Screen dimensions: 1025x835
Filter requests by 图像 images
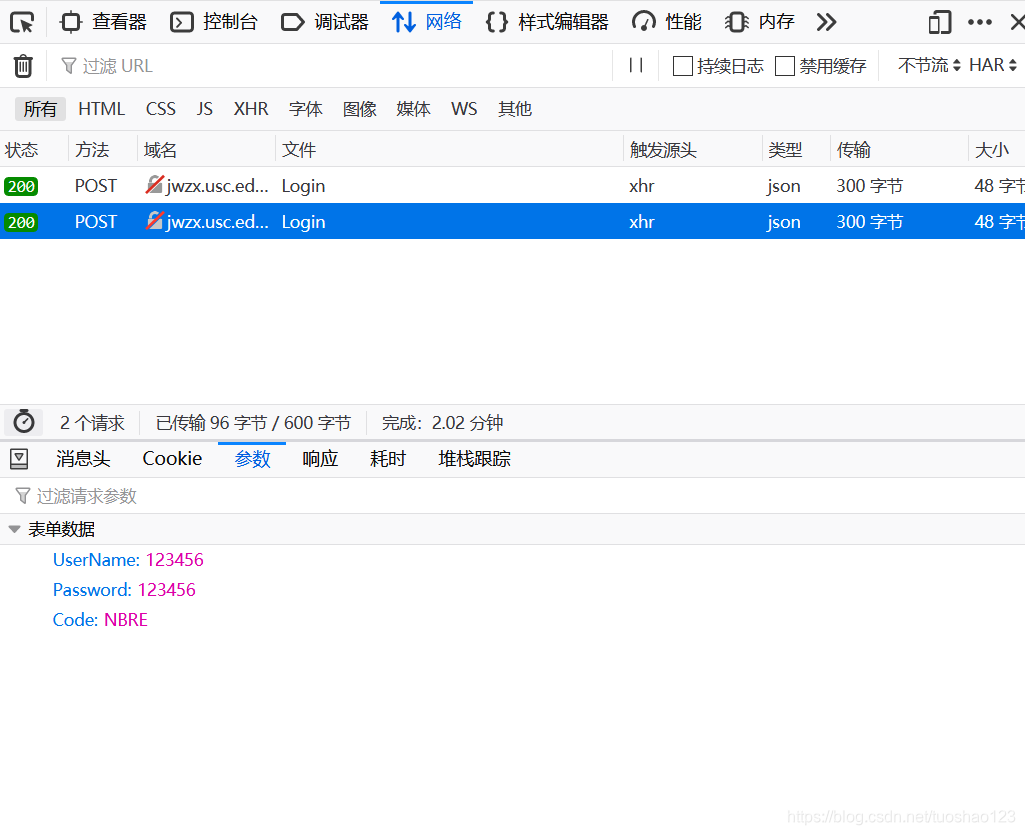coord(360,109)
